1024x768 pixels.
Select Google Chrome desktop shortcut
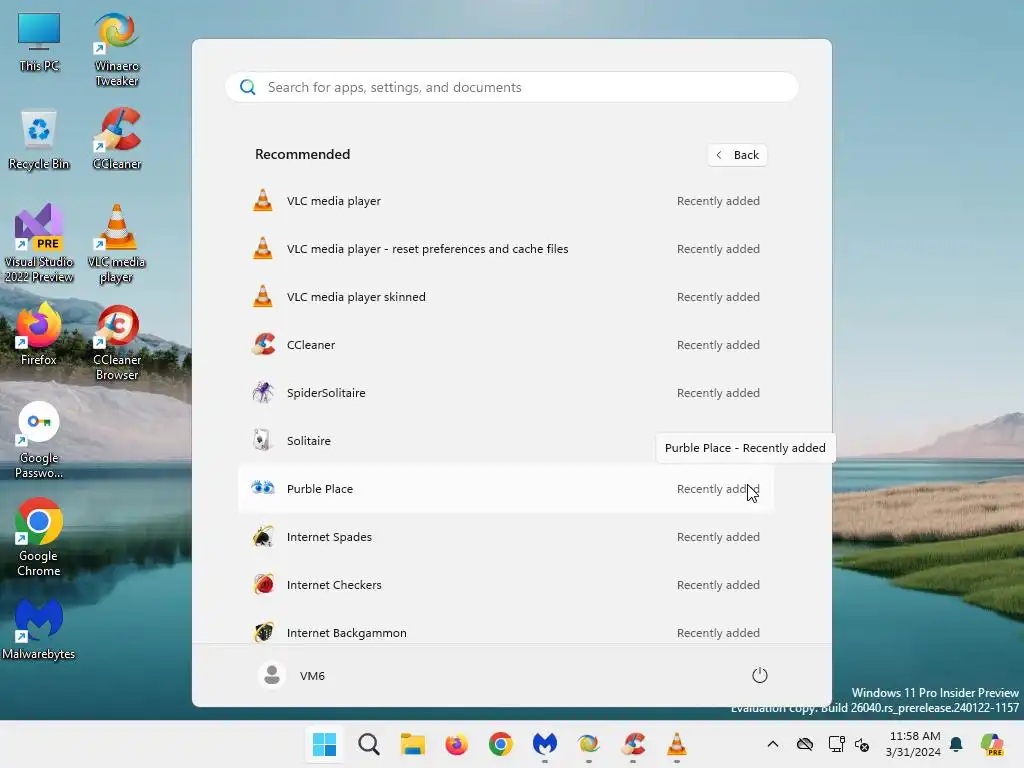pos(39,539)
